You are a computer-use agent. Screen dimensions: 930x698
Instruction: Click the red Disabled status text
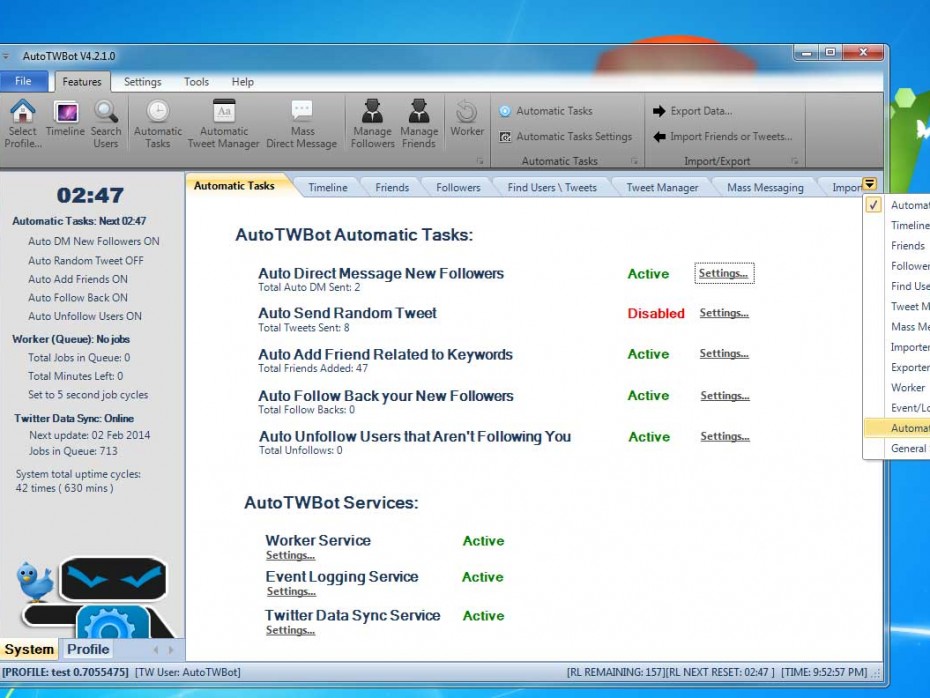click(656, 313)
